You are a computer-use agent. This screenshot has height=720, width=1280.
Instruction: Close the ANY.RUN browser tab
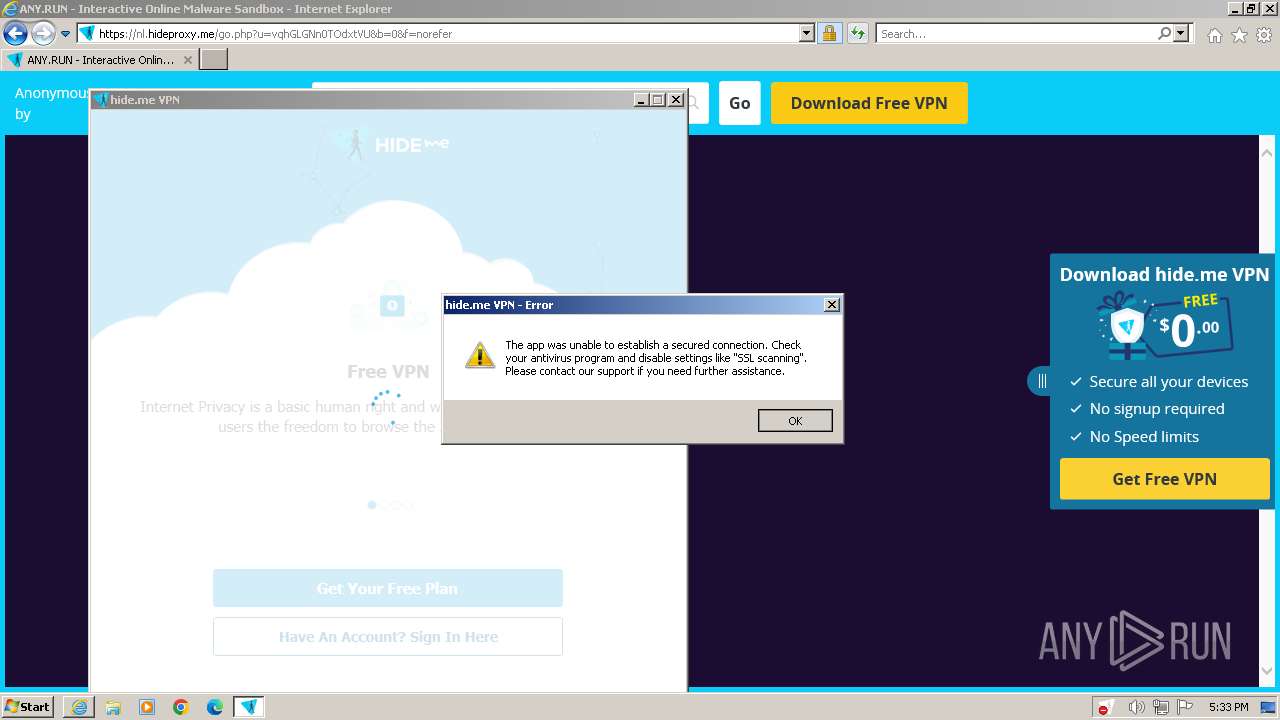click(187, 60)
